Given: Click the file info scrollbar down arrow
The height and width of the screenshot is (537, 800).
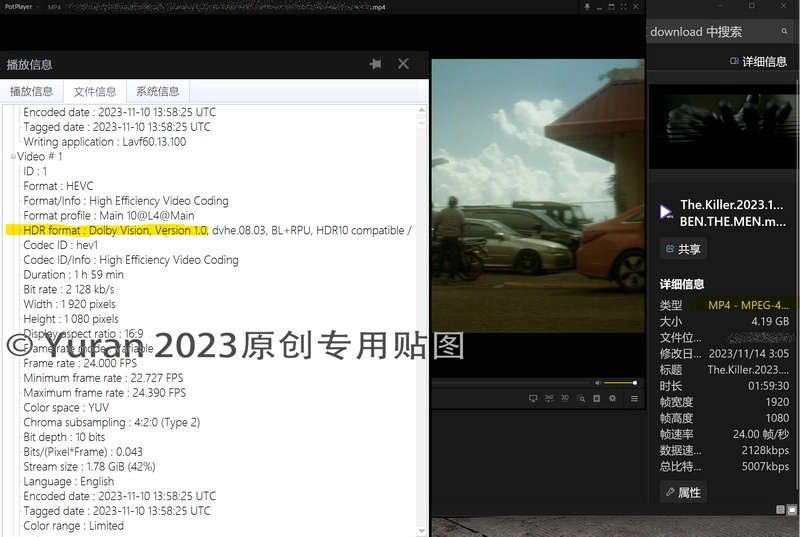Looking at the screenshot, I should [421, 531].
